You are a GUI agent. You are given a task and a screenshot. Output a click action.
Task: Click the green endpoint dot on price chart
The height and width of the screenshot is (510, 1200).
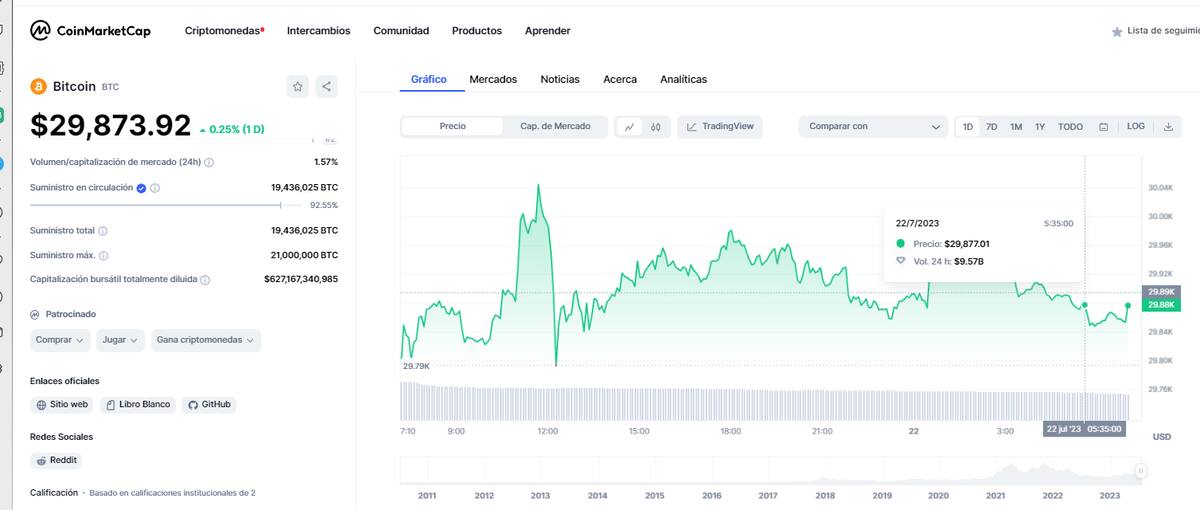coord(1128,305)
